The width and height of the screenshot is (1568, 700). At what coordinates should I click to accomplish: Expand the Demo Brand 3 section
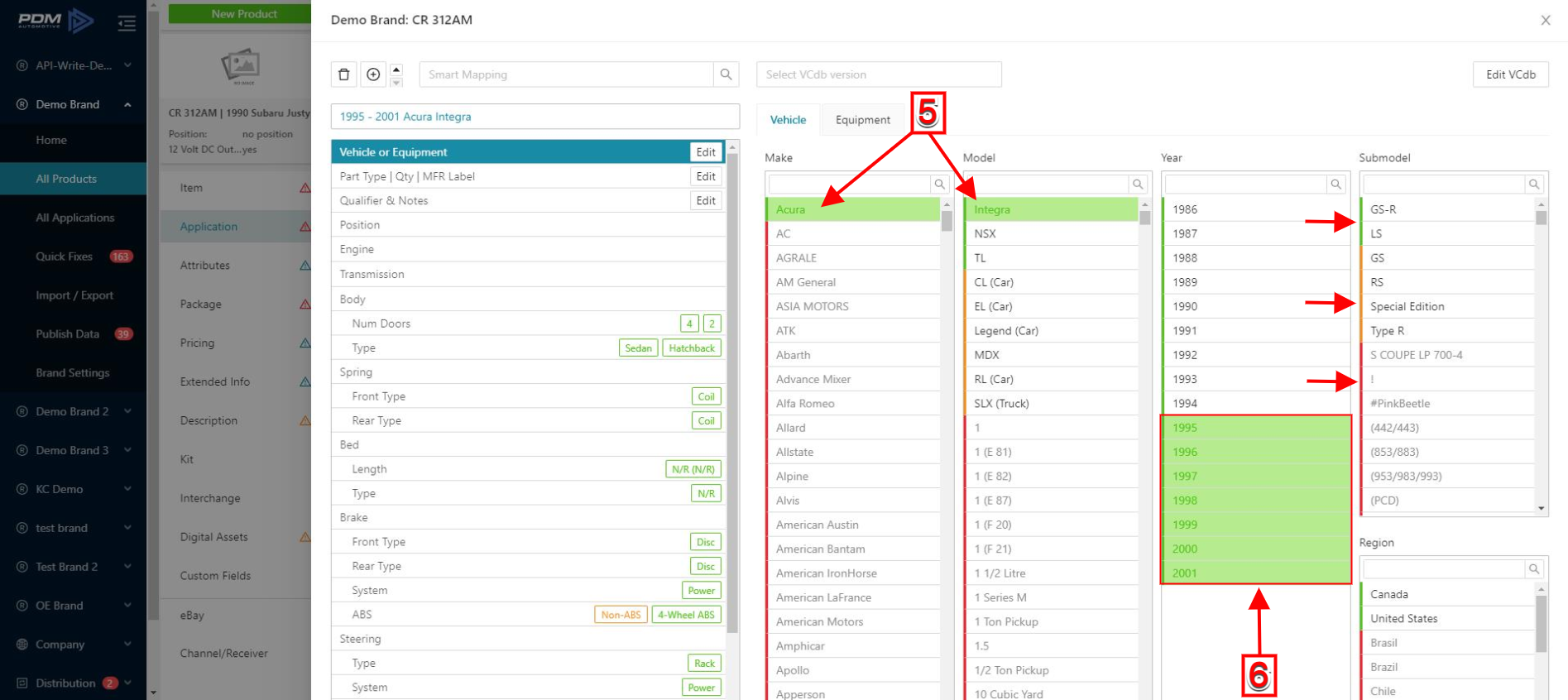tap(127, 450)
